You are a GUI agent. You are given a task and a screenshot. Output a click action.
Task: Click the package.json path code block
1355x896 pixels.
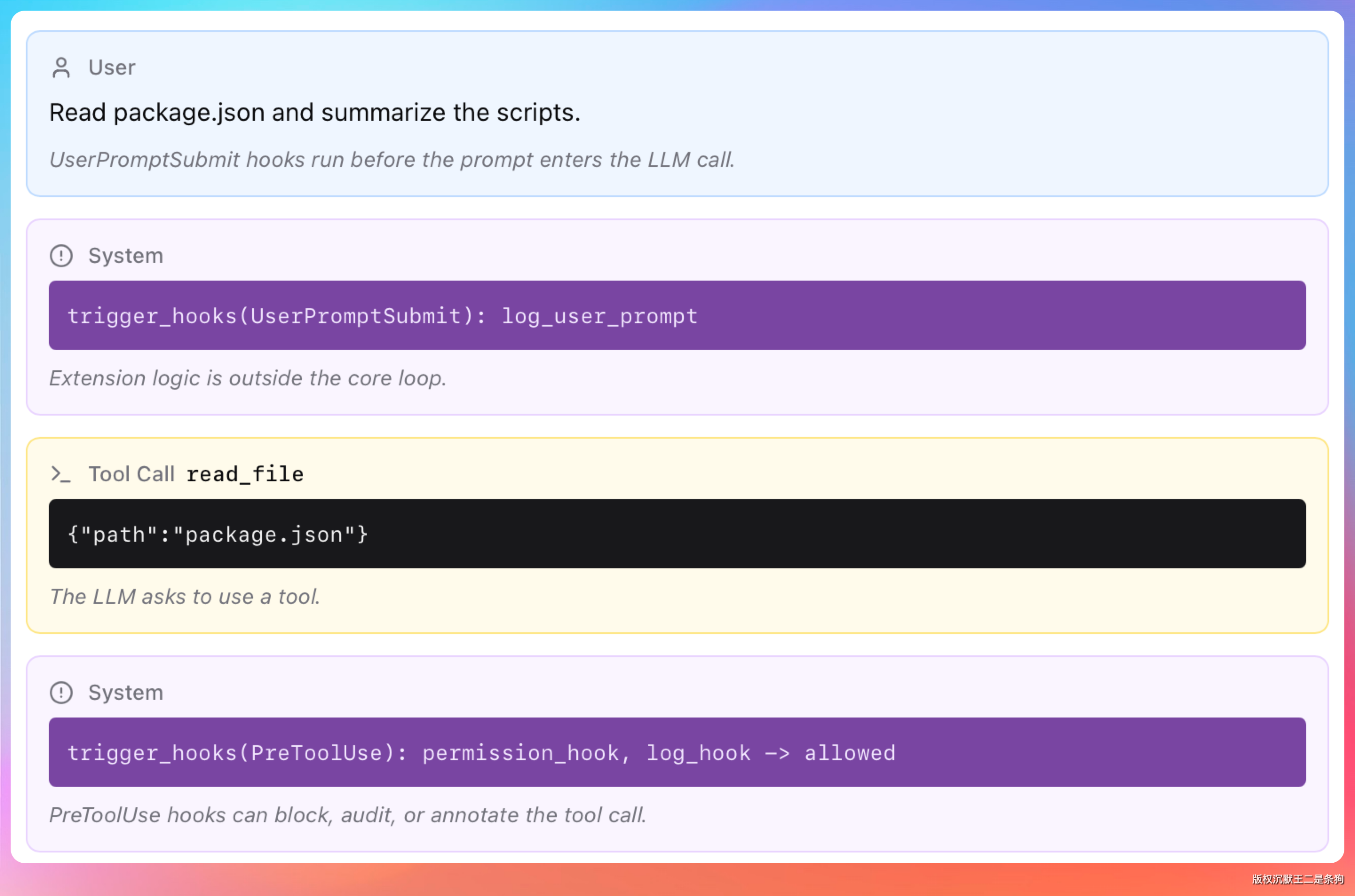point(677,534)
